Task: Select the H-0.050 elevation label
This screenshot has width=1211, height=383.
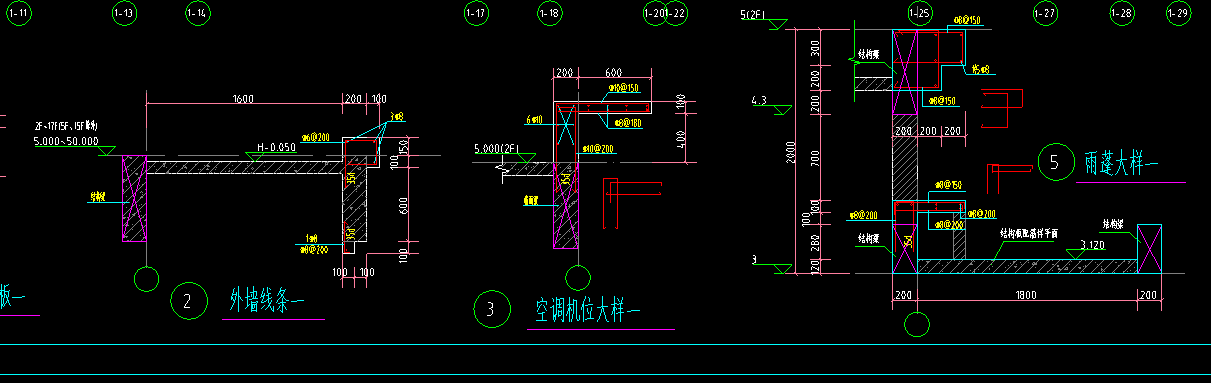Action: click(x=275, y=148)
